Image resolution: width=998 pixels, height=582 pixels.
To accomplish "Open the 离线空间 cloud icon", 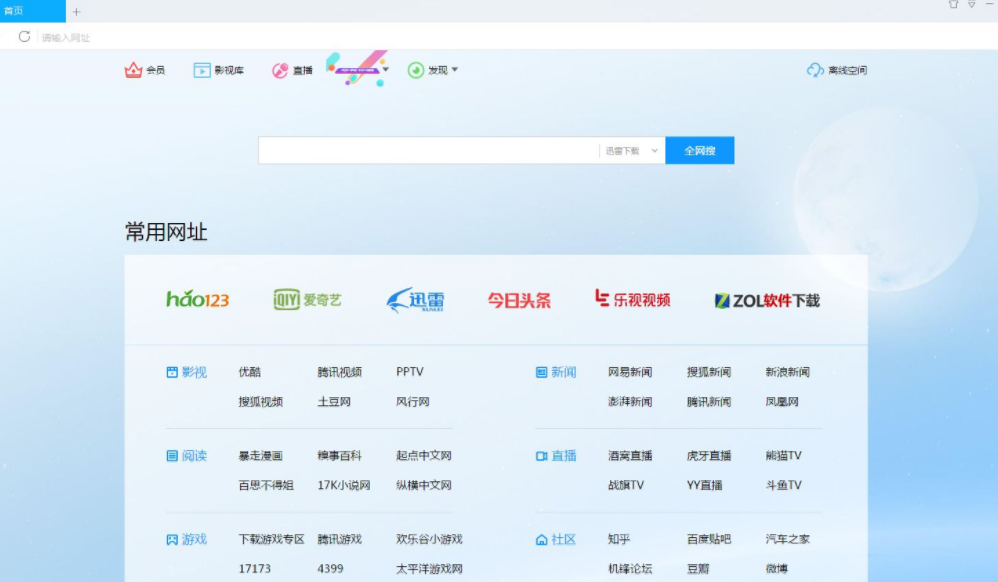I will pyautogui.click(x=815, y=70).
